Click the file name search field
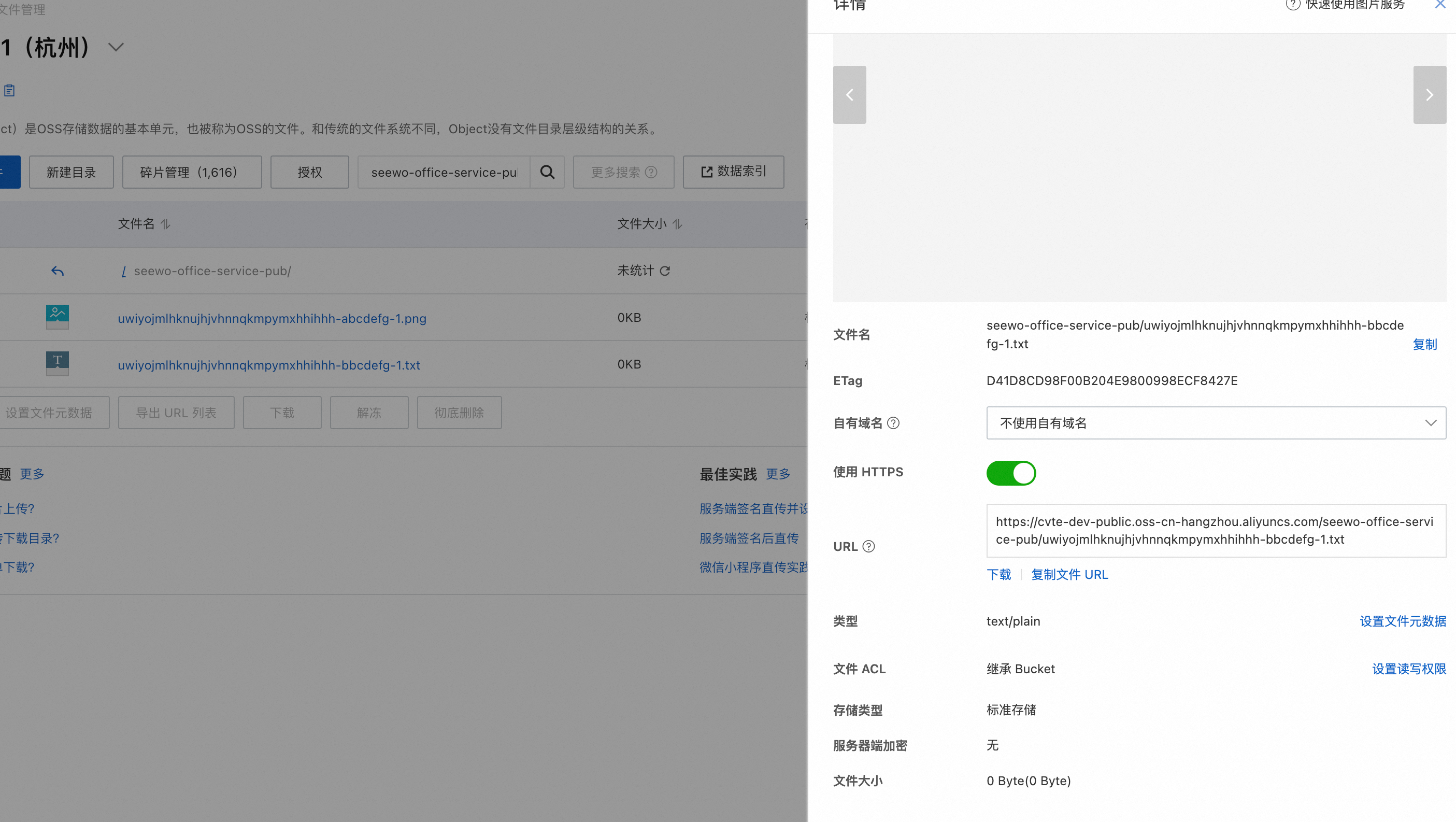This screenshot has height=822, width=1456. point(444,172)
